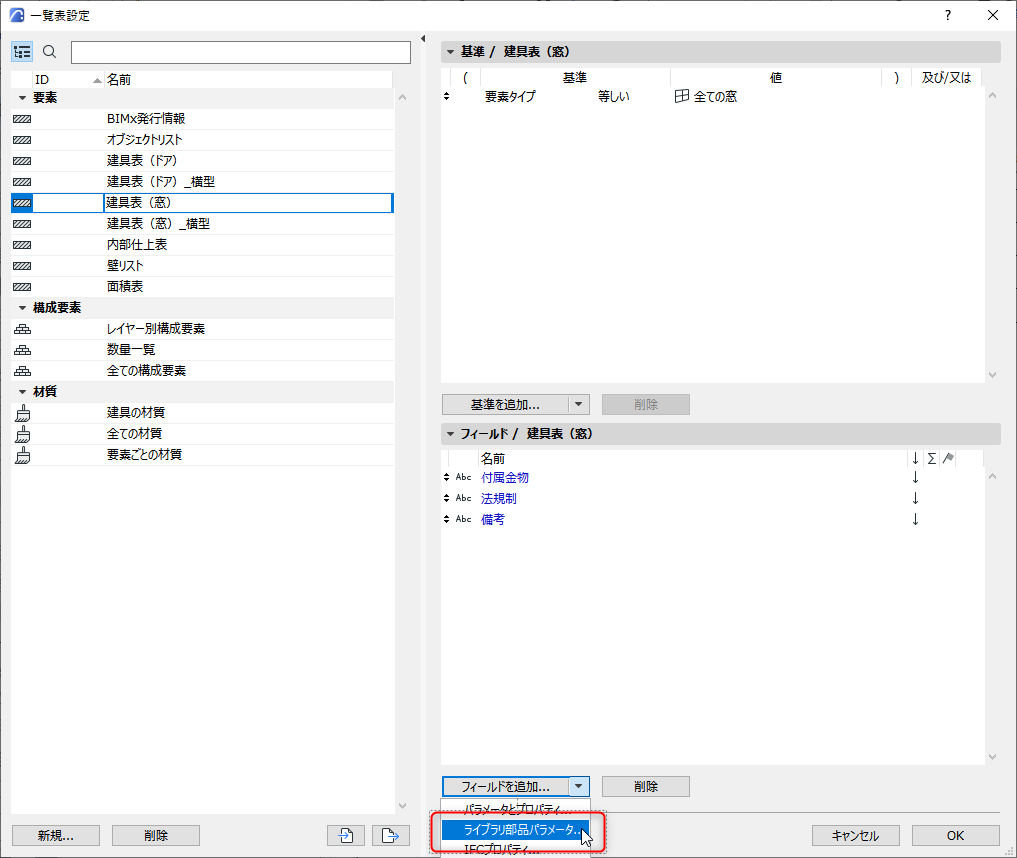
Task: Click the search magnifier icon
Action: point(49,52)
